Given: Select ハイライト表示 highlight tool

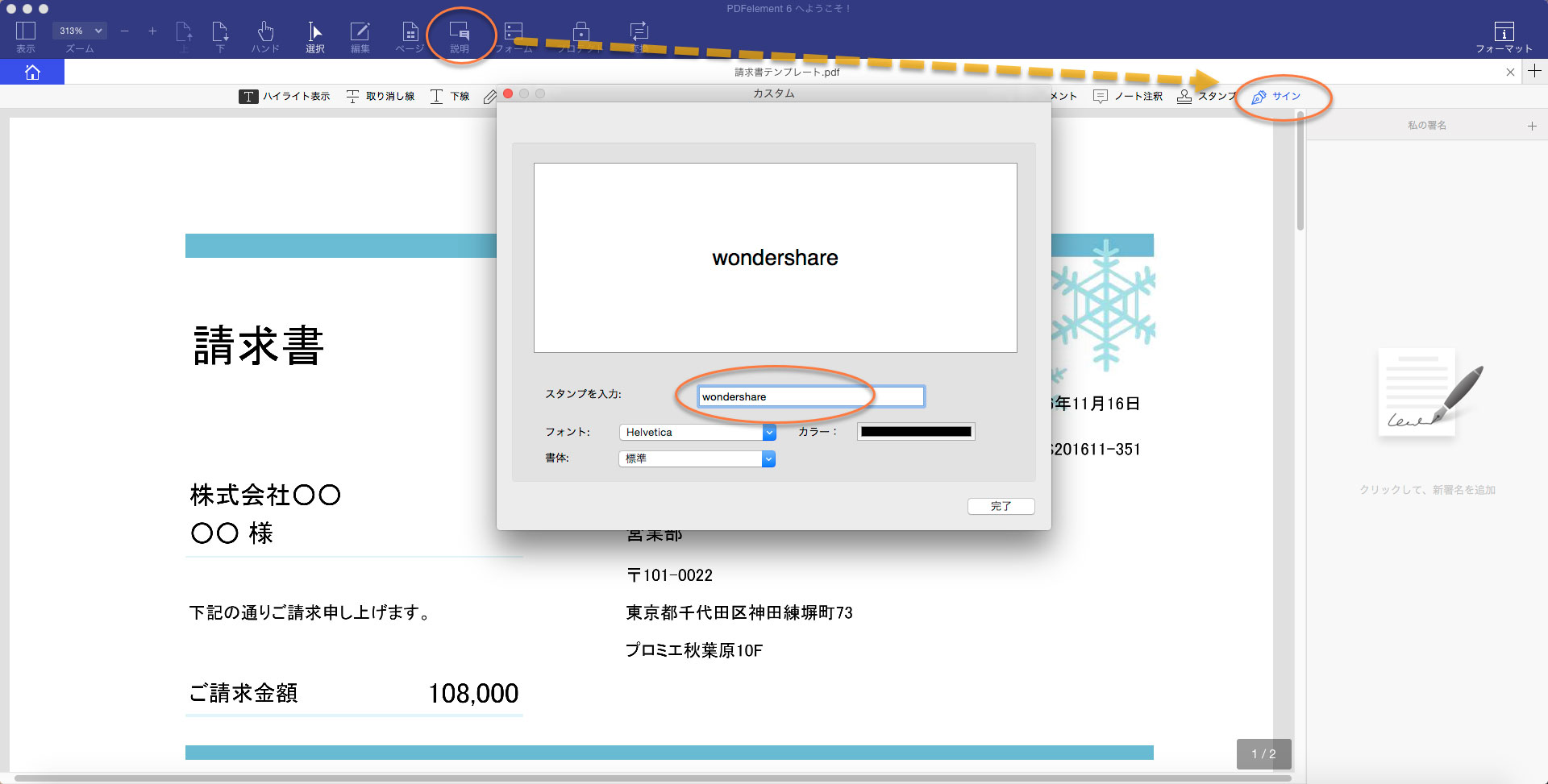Looking at the screenshot, I should 285,96.
